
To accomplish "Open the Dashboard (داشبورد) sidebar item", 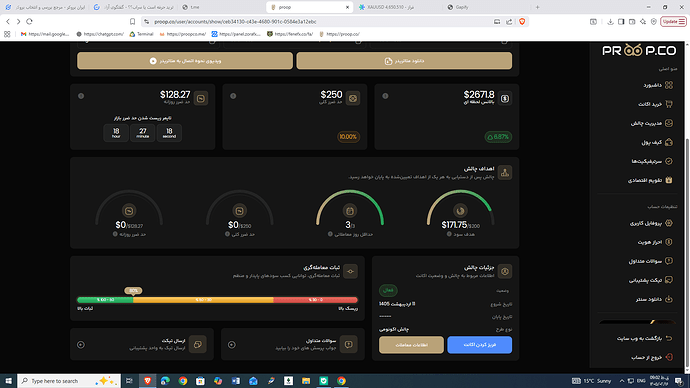I will click(657, 85).
